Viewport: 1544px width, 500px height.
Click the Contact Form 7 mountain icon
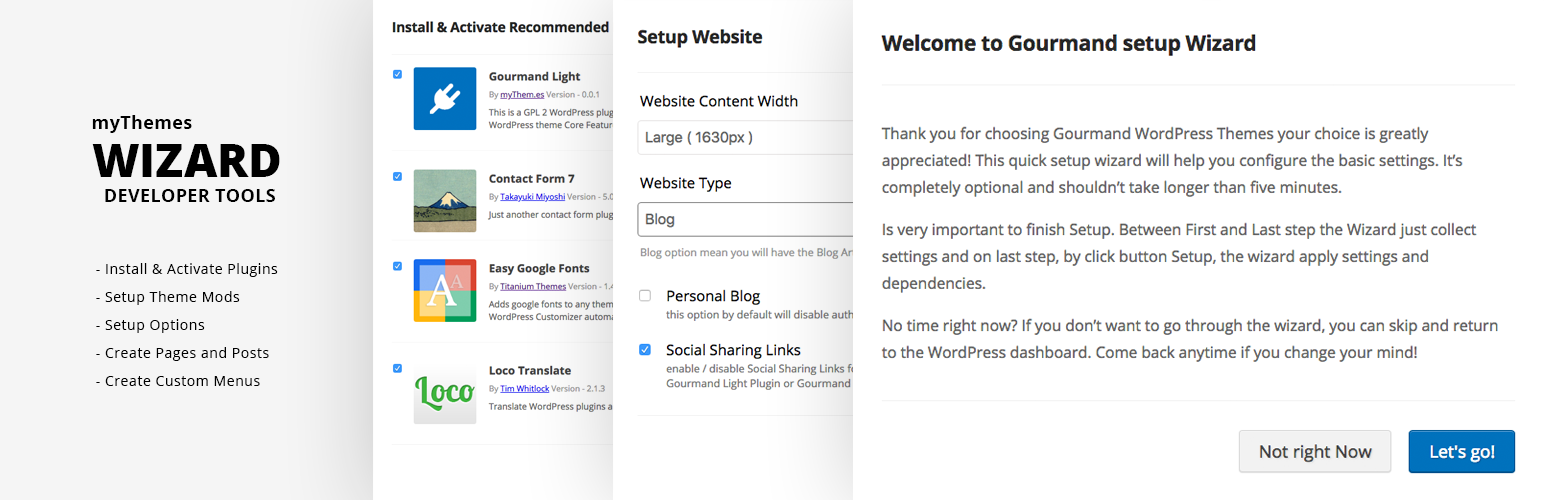(445, 200)
